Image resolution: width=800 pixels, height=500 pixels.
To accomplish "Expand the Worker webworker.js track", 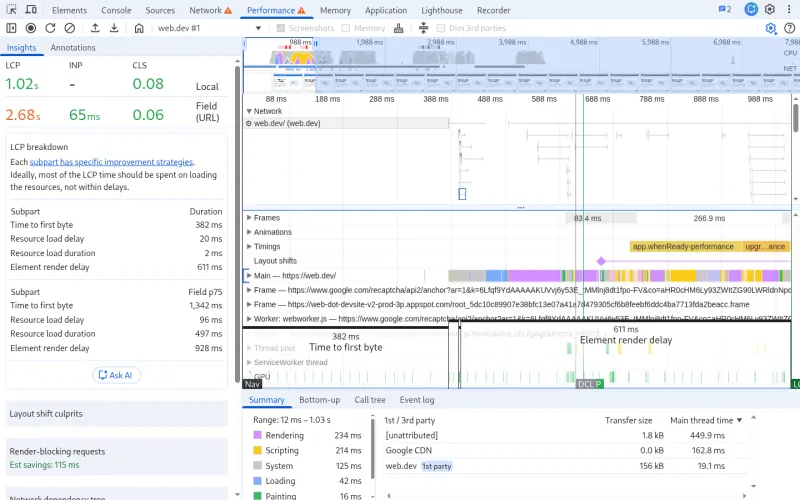I will (x=249, y=318).
